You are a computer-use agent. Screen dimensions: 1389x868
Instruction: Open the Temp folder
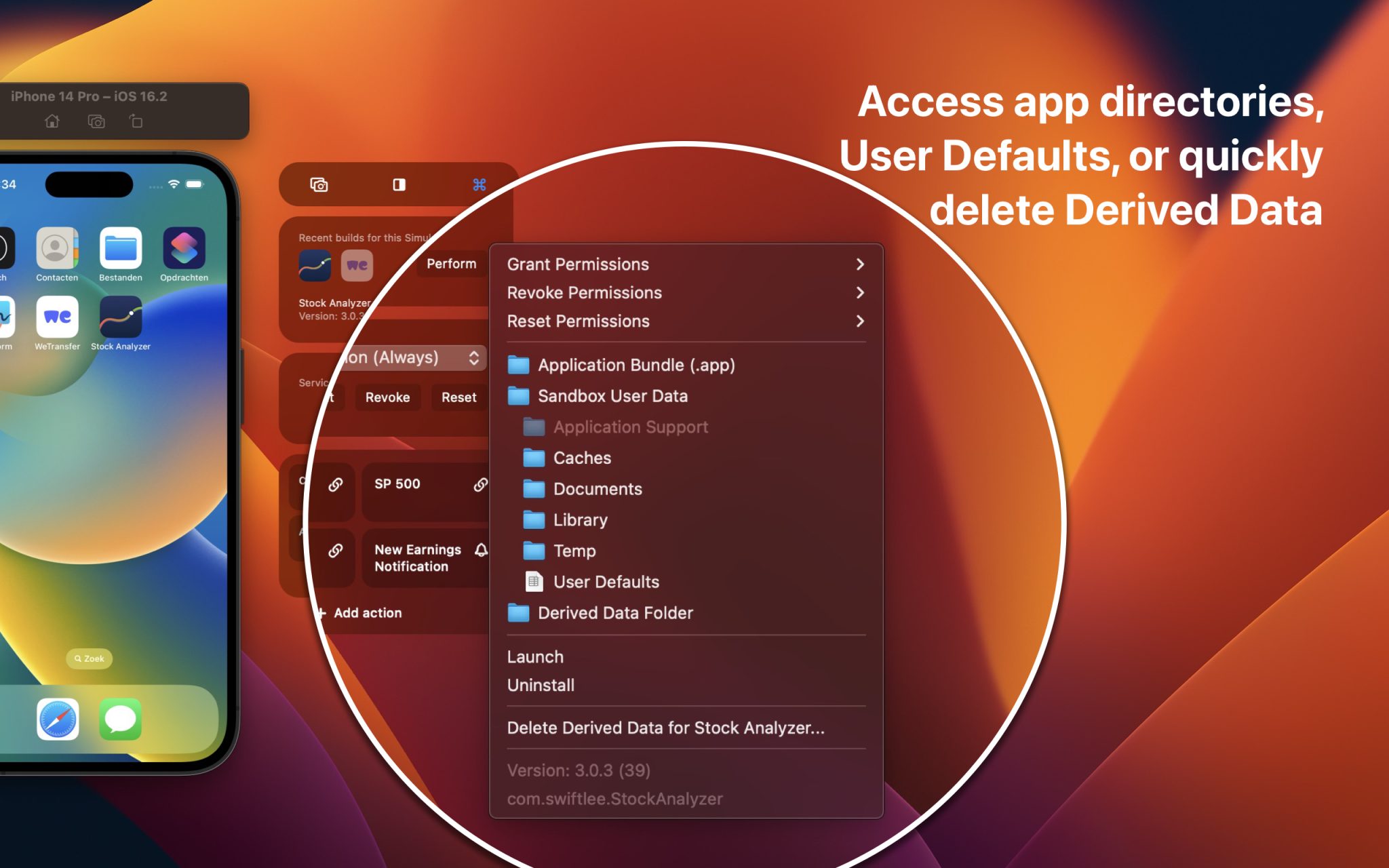[686, 551]
